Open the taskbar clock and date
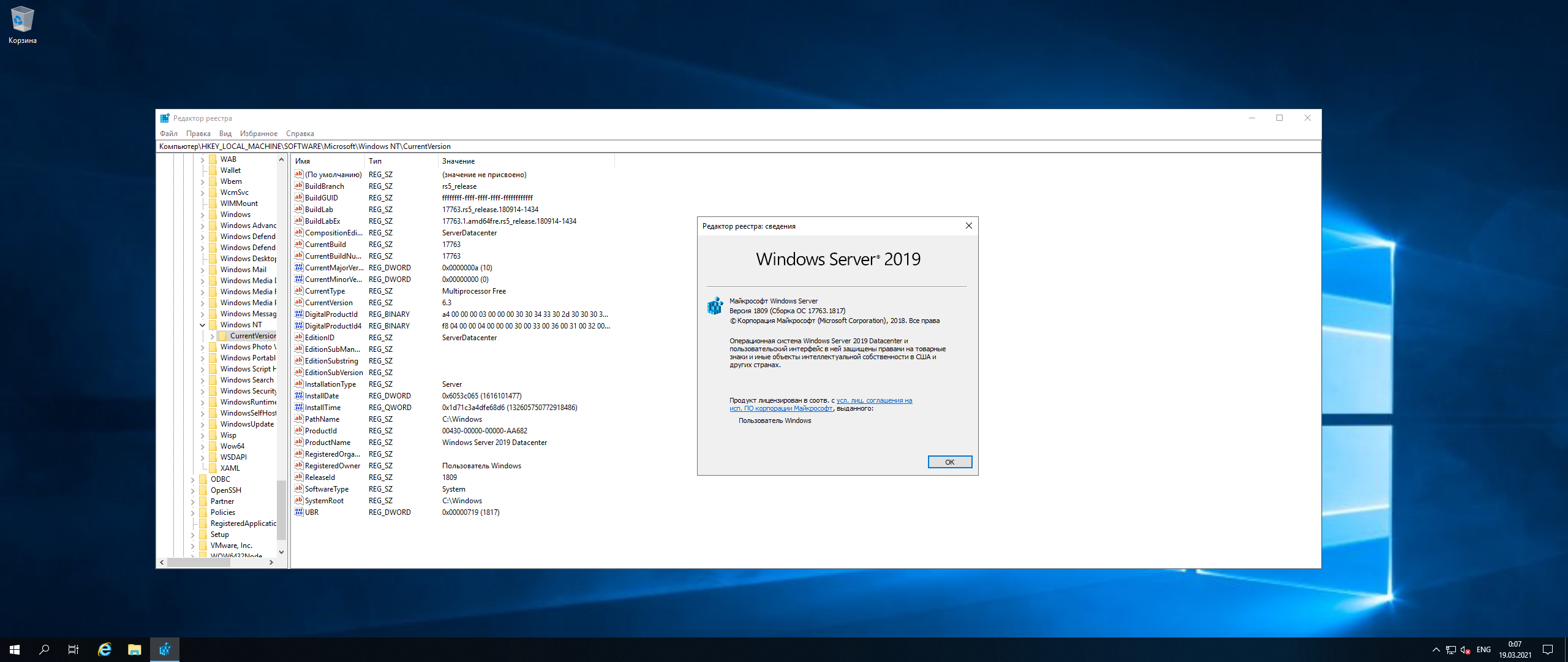Viewport: 1568px width, 662px height. pos(1515,650)
